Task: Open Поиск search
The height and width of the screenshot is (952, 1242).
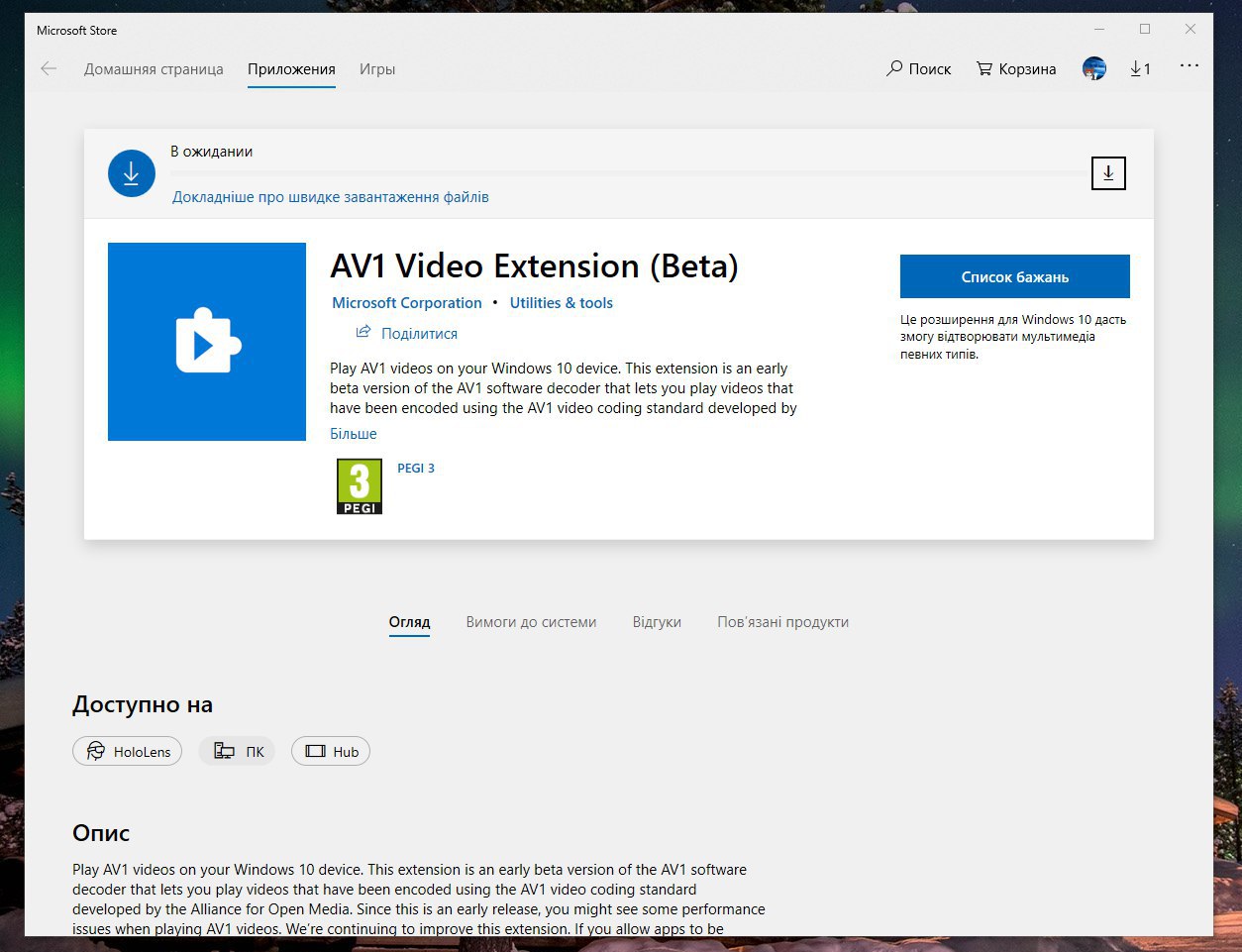Action: click(x=918, y=69)
